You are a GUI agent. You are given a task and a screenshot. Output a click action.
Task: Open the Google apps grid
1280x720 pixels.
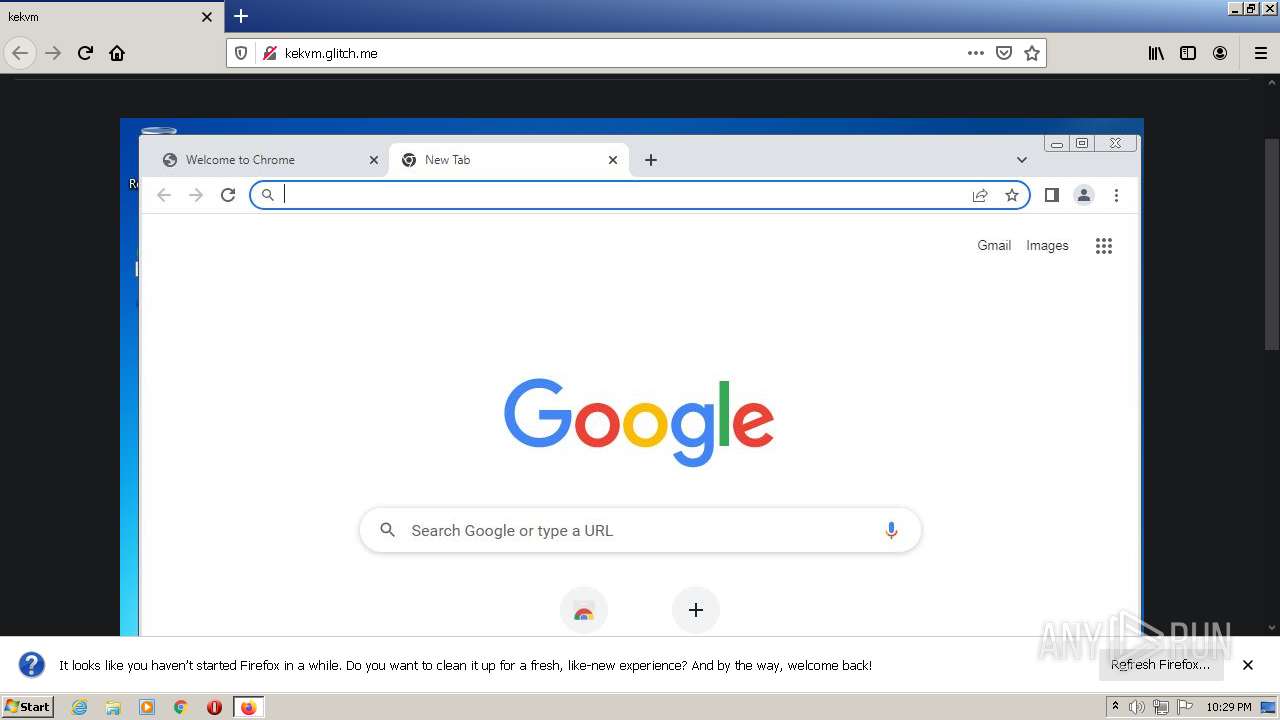[1104, 246]
